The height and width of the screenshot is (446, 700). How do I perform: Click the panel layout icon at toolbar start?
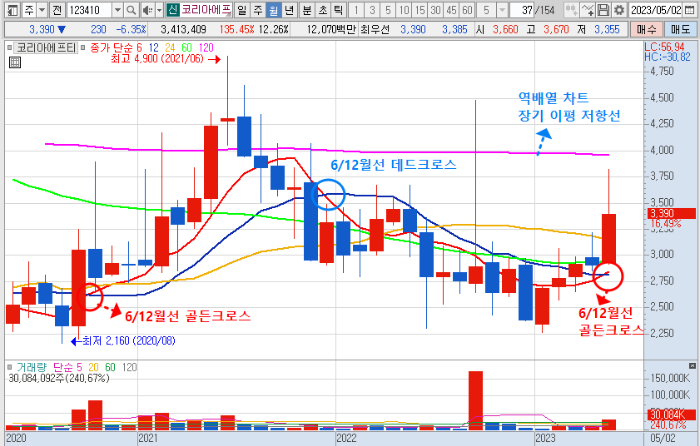(x=12, y=10)
